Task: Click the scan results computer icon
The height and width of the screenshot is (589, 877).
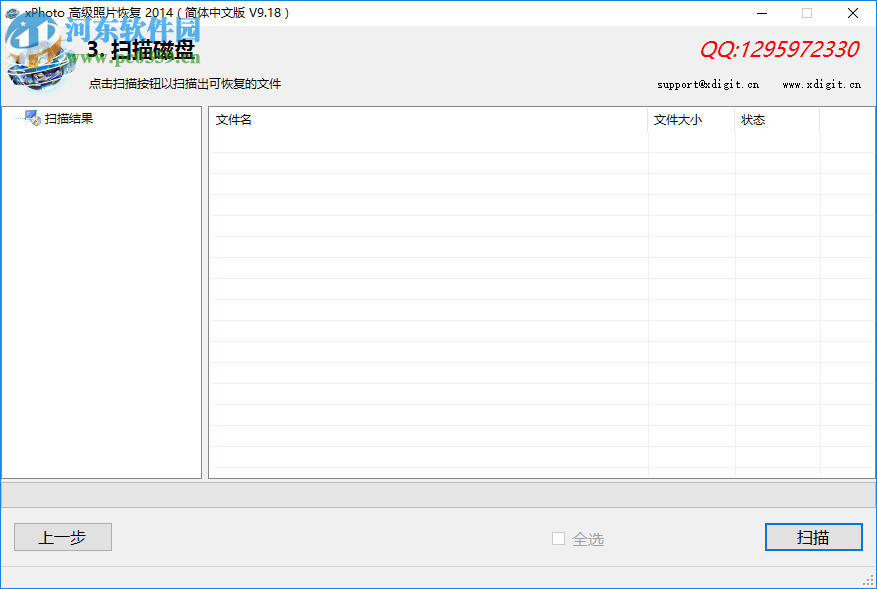Action: pyautogui.click(x=32, y=118)
